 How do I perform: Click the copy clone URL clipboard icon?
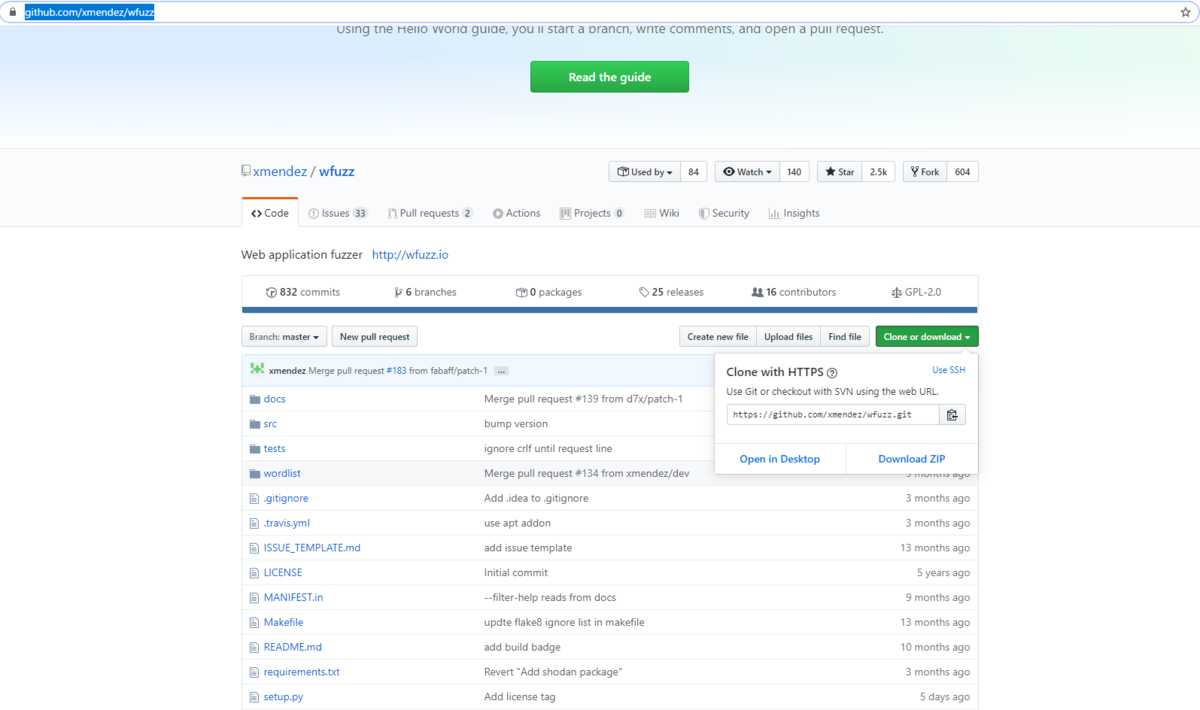coord(952,415)
